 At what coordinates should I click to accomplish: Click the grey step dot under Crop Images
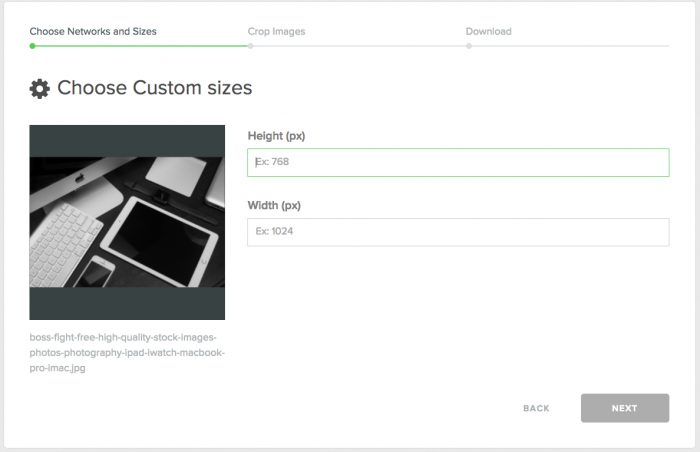click(250, 46)
